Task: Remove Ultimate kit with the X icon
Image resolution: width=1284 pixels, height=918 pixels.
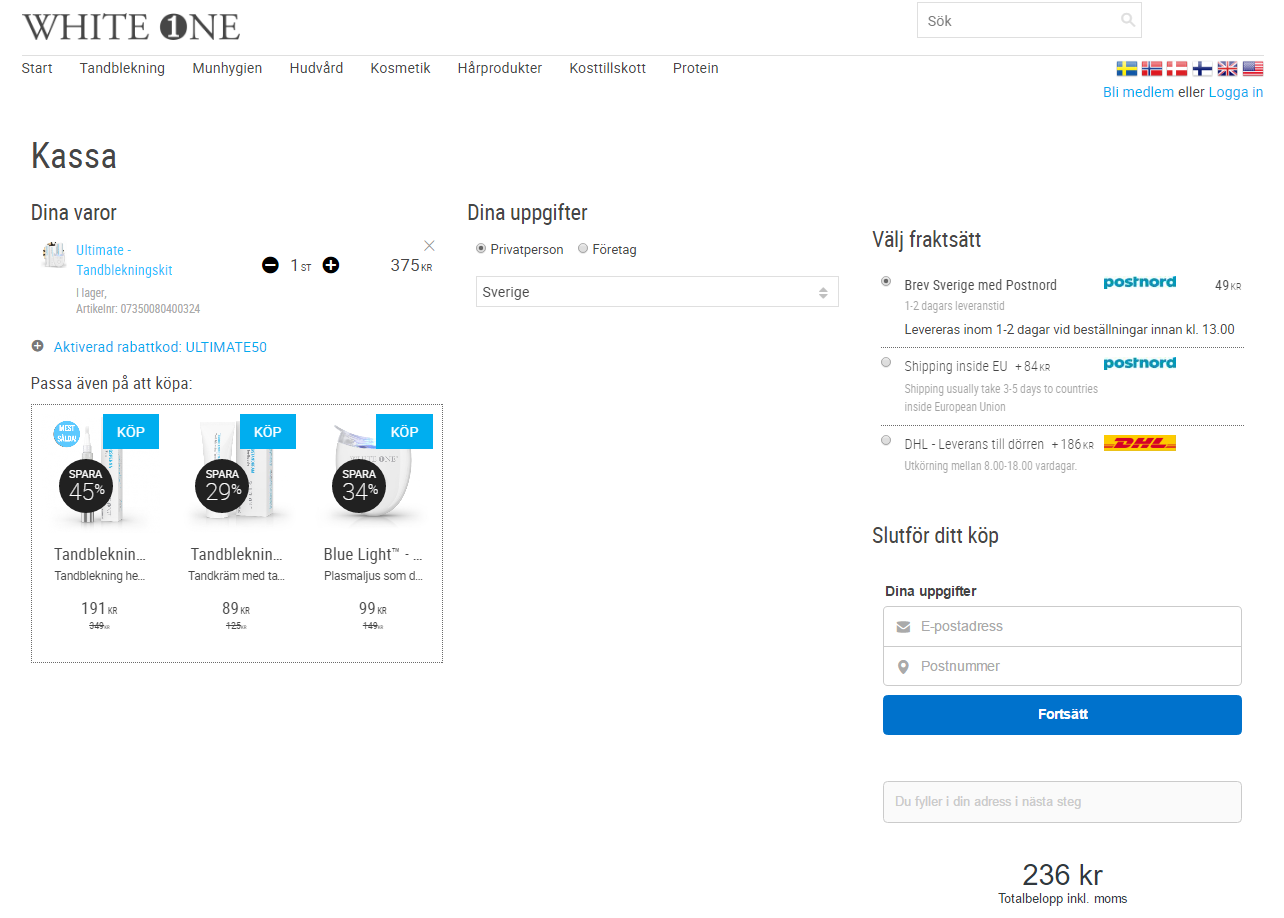Action: 429,246
